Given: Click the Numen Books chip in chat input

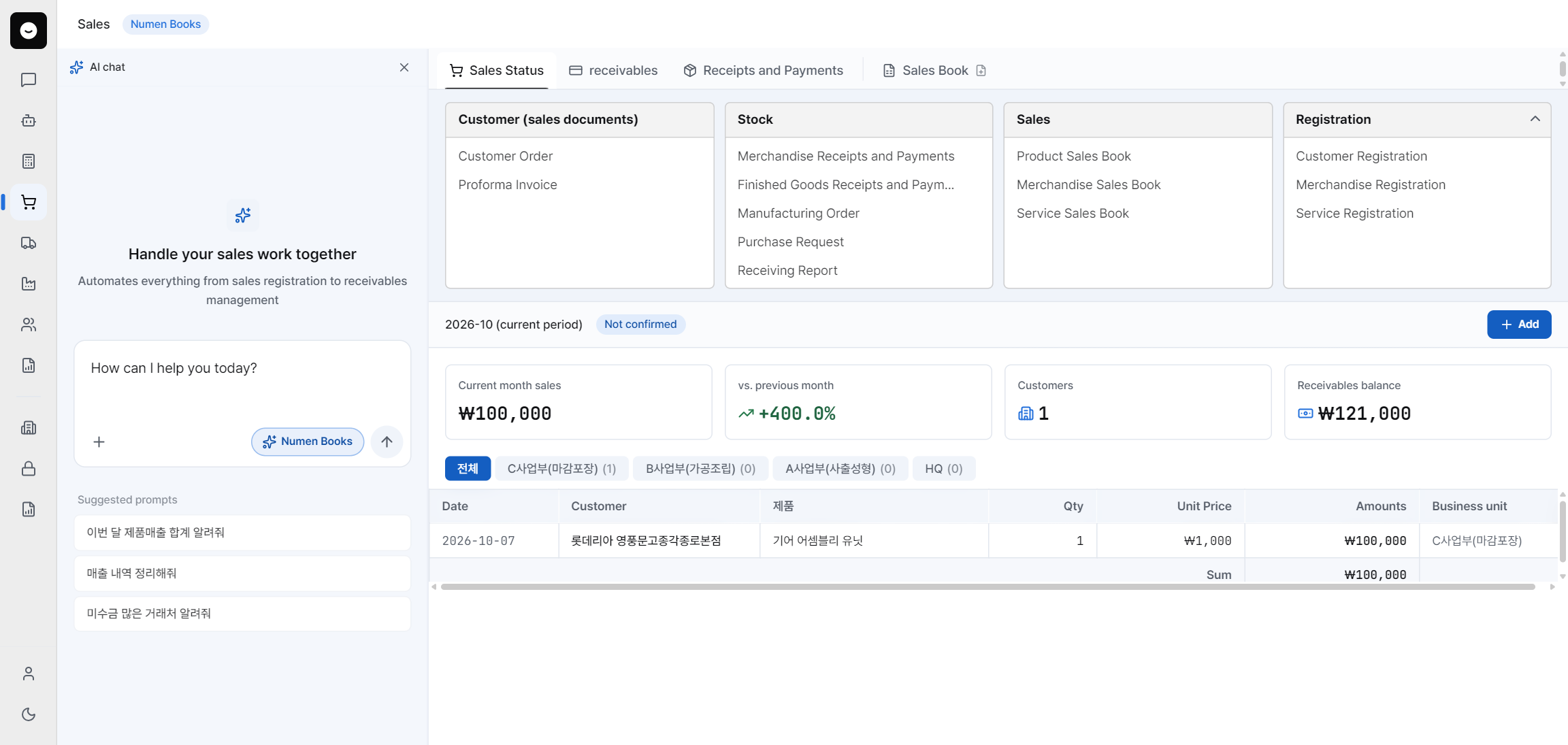Looking at the screenshot, I should [308, 442].
